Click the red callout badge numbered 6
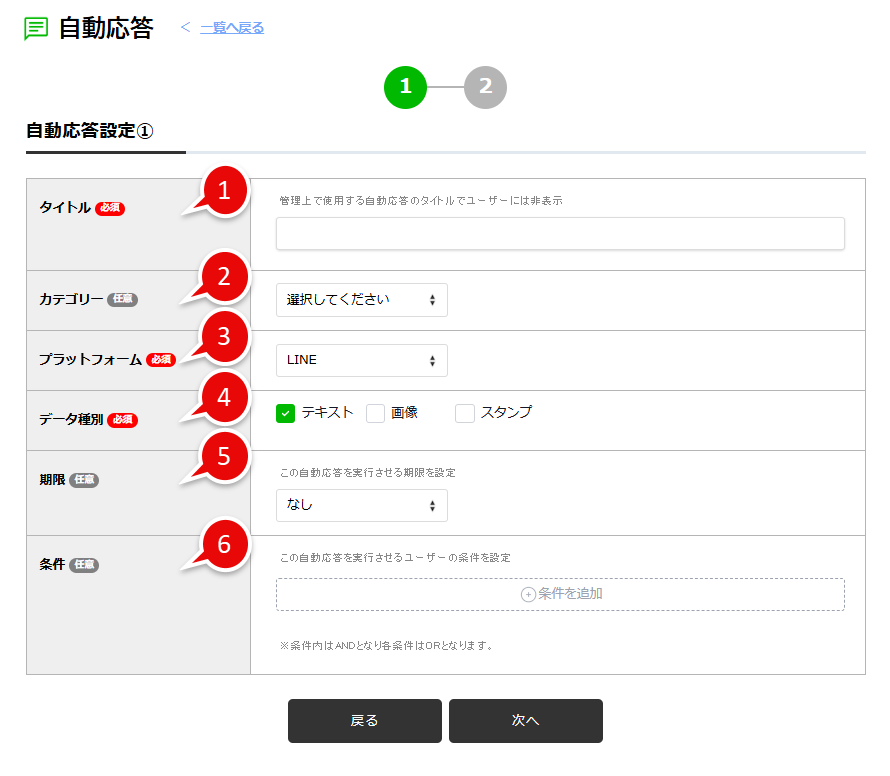The height and width of the screenshot is (776, 890). click(224, 545)
